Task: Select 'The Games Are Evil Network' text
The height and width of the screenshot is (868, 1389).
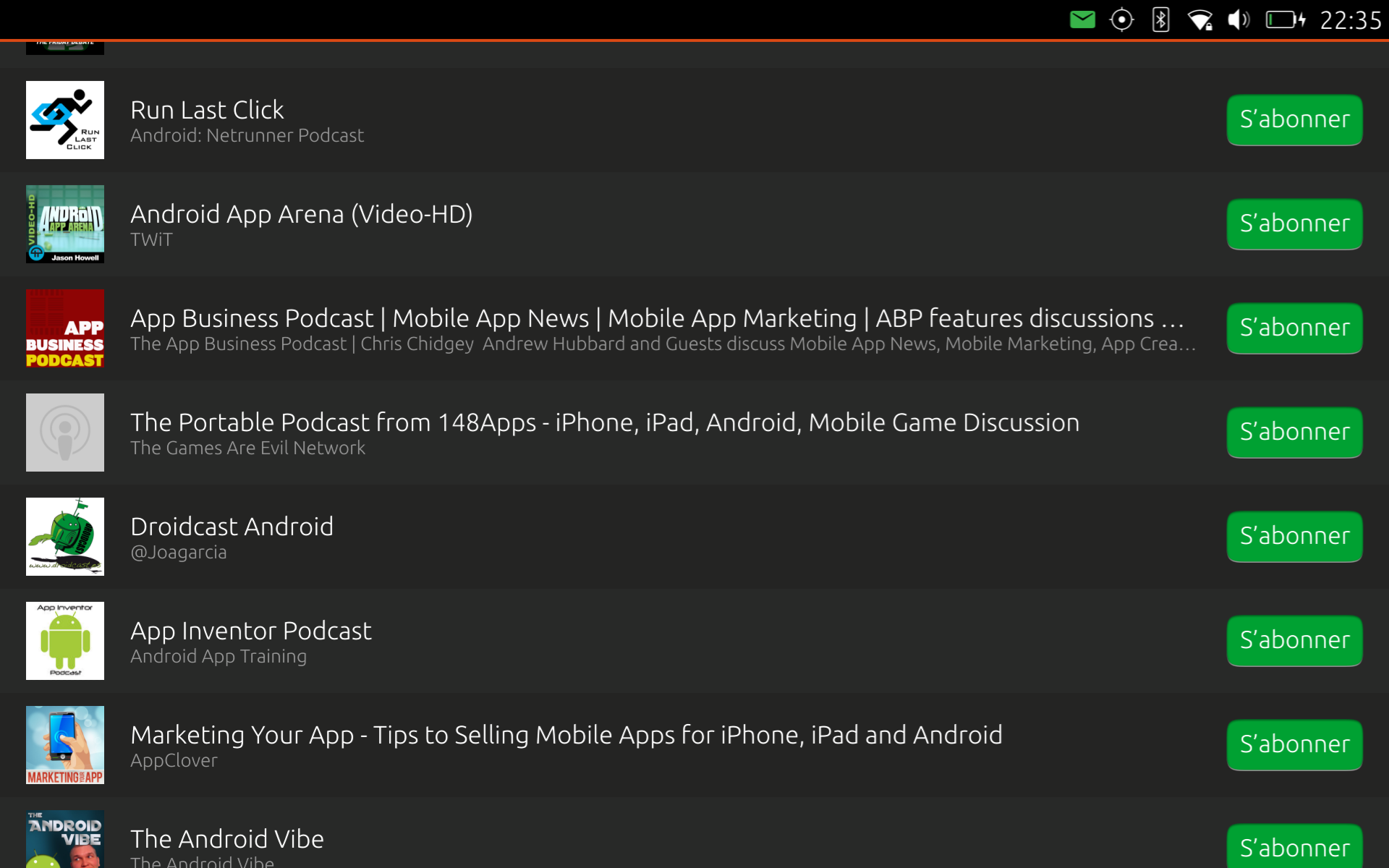Action: 247,448
